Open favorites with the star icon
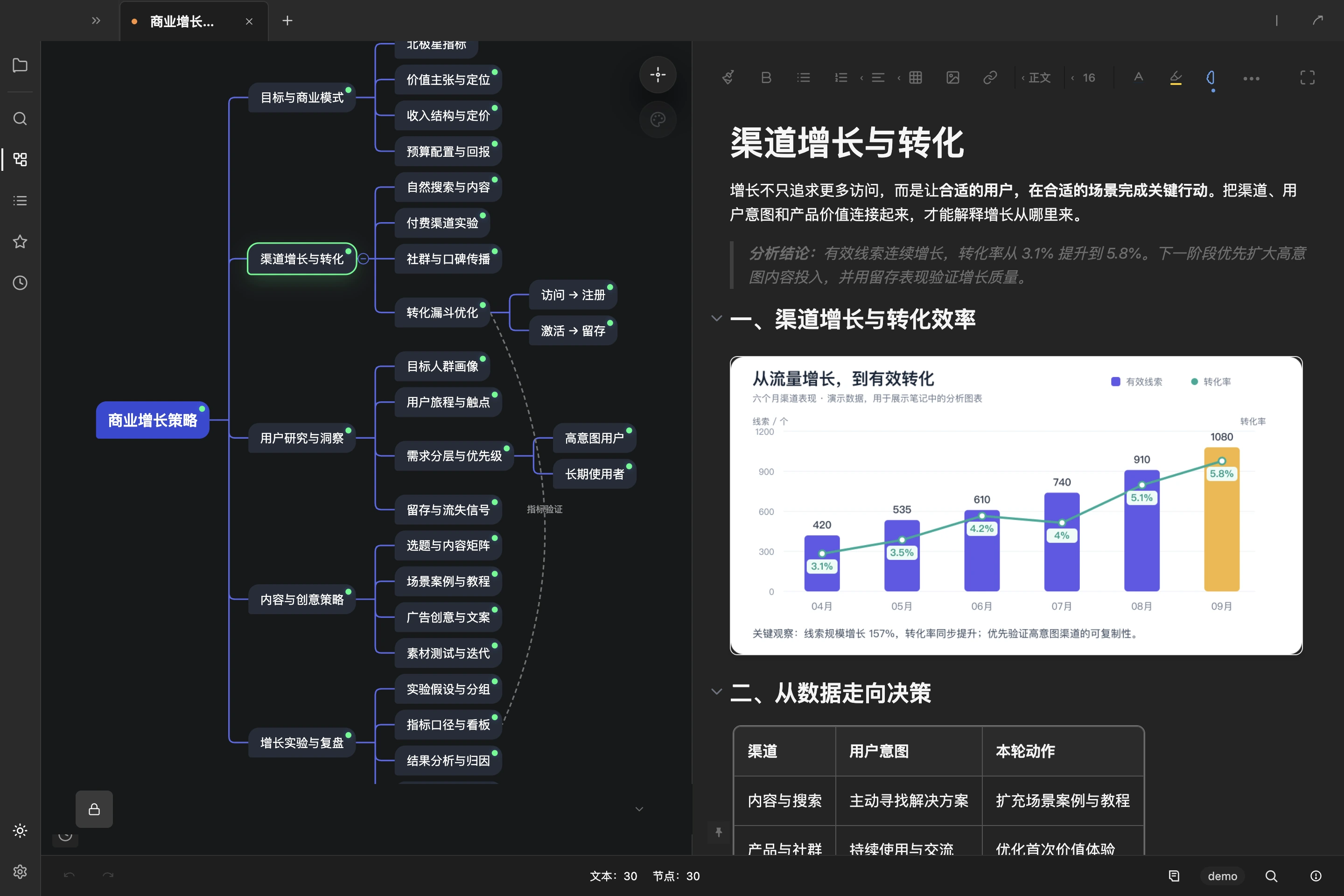 [x=20, y=242]
